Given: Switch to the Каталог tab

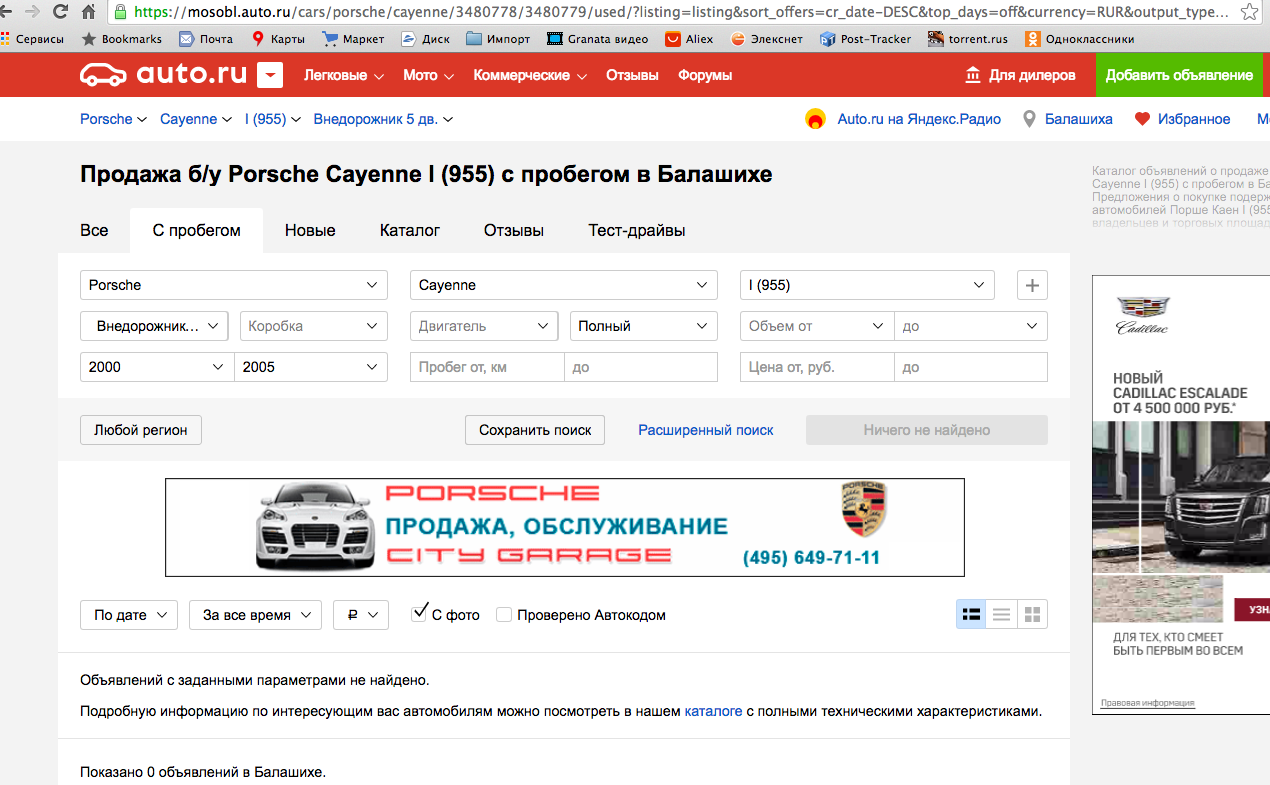Looking at the screenshot, I should coord(410,230).
